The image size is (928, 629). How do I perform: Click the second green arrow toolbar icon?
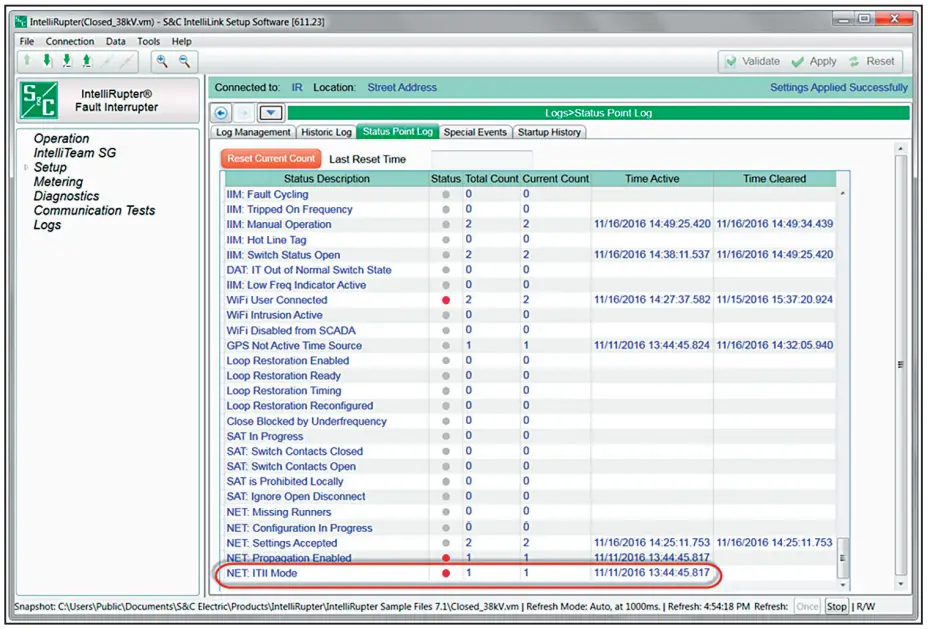(x=46, y=61)
